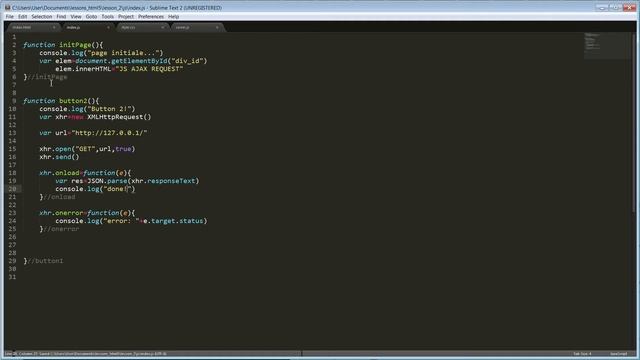Open the Project menu

click(x=126, y=17)
